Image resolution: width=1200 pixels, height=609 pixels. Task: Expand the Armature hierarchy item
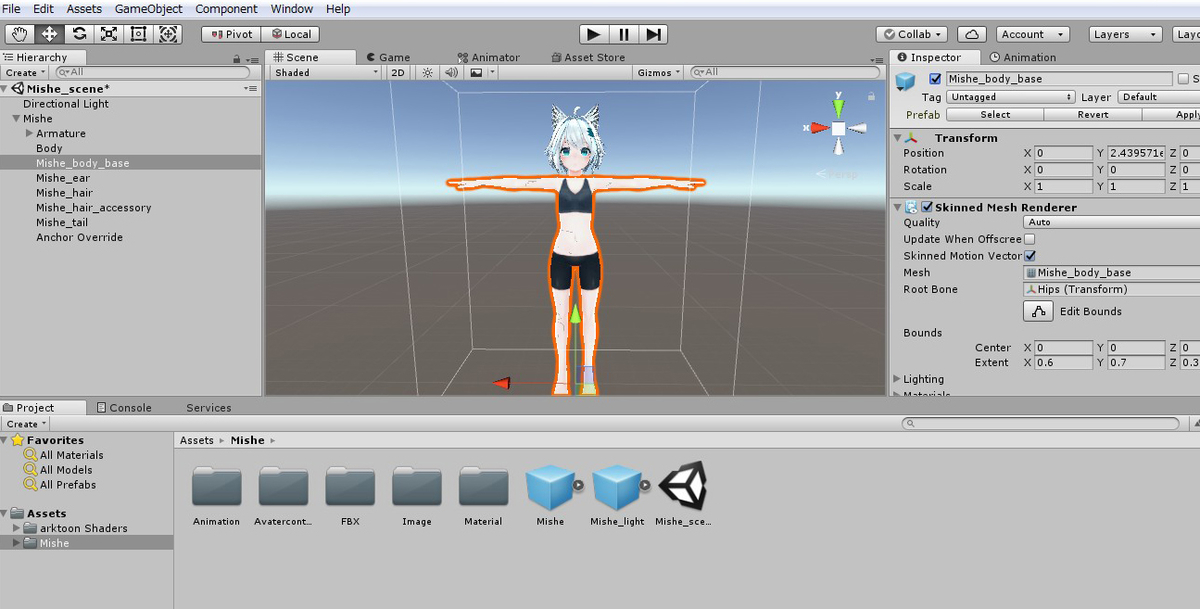(29, 133)
